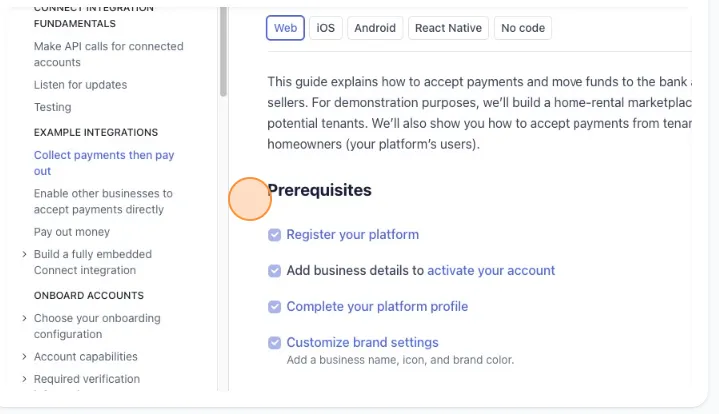Switch to the iOS tab

coord(326,28)
